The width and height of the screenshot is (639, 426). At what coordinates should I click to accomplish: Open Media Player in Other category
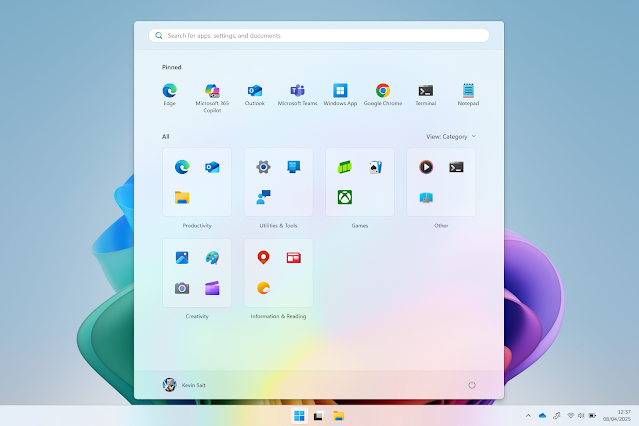pos(426,167)
